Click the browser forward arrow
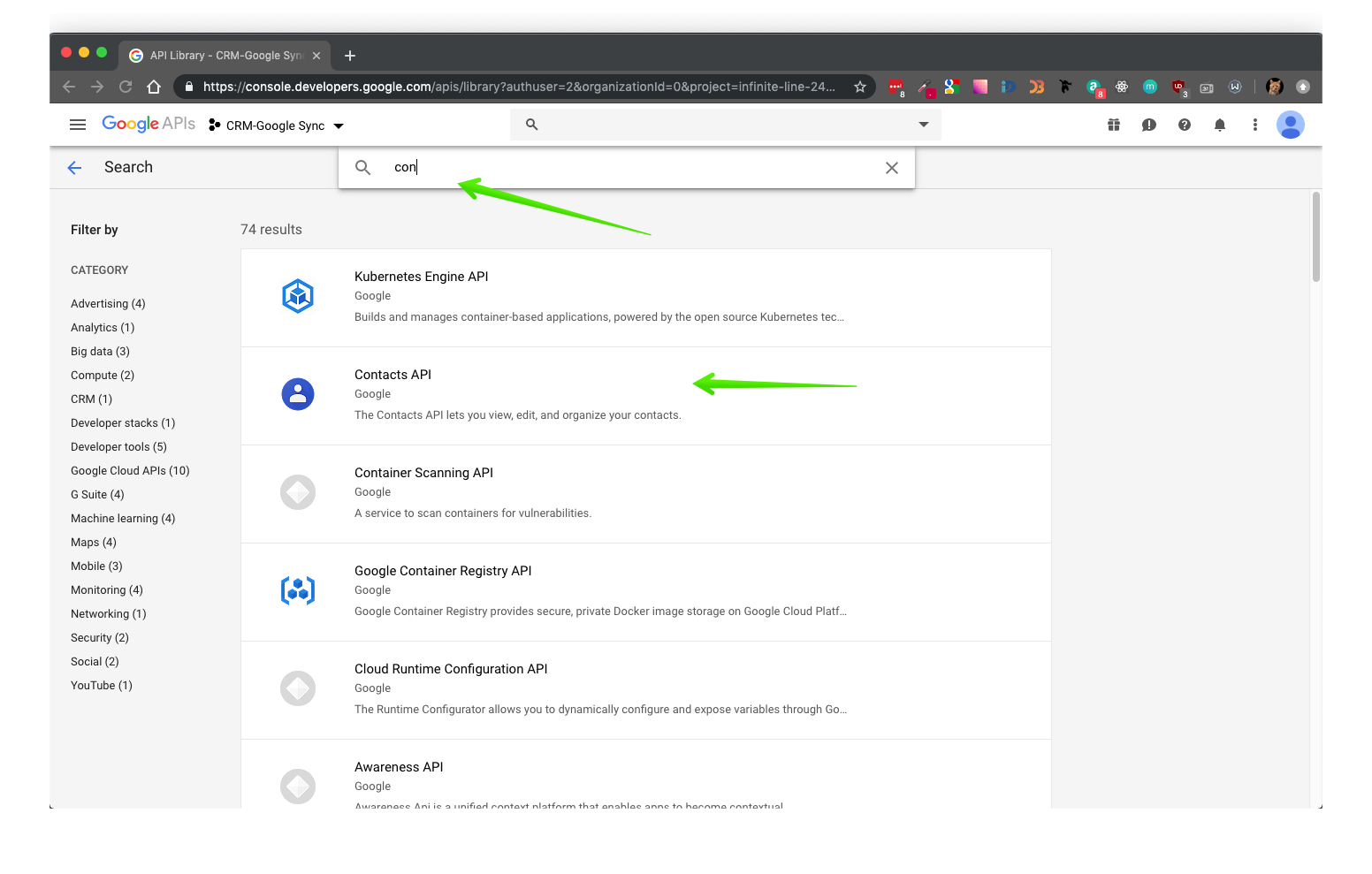 point(97,87)
